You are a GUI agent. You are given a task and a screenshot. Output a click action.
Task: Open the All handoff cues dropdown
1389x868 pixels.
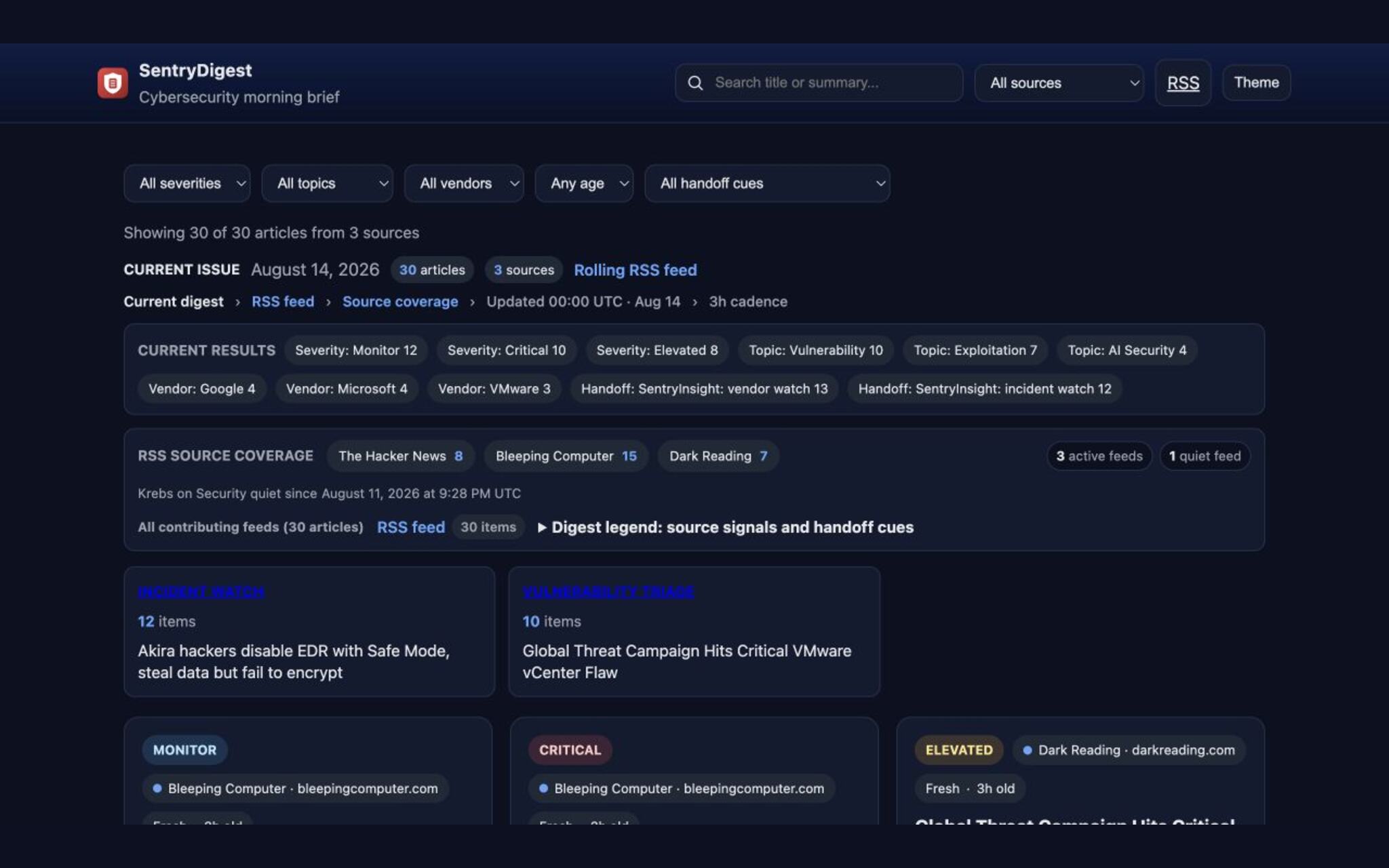coord(767,183)
